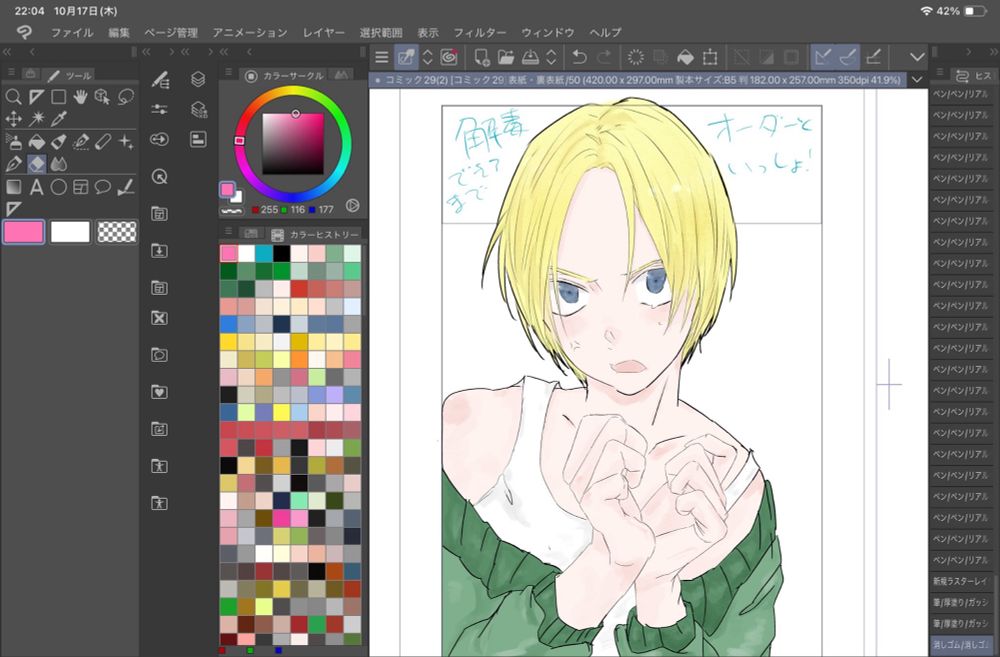Open the Color Circle panel menu

tap(228, 74)
